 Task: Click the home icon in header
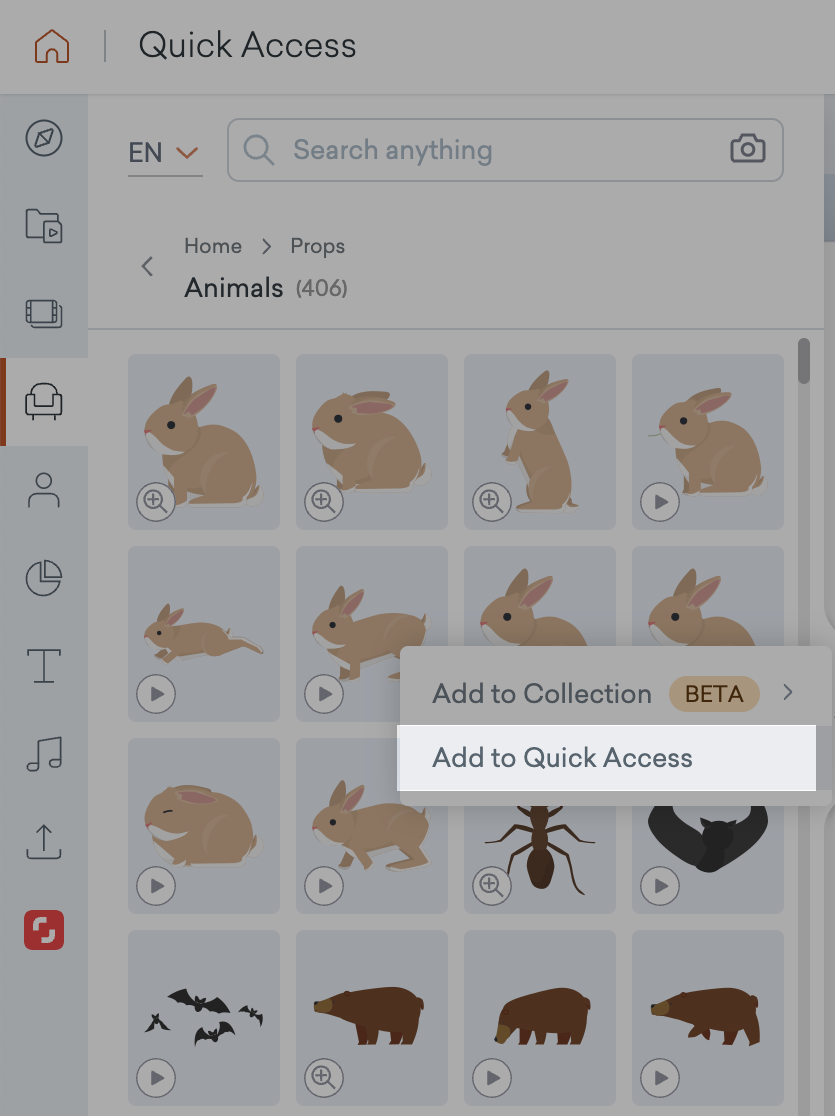pos(52,46)
